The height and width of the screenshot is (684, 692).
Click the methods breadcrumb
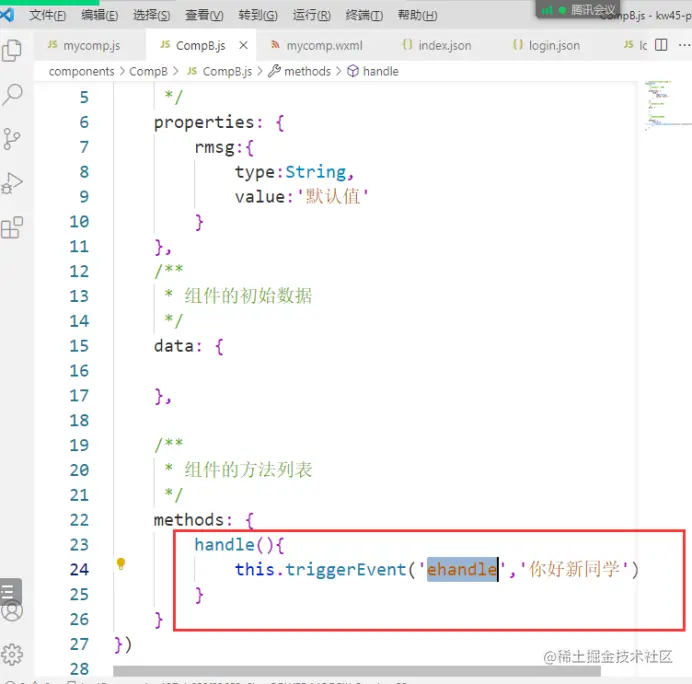point(300,71)
